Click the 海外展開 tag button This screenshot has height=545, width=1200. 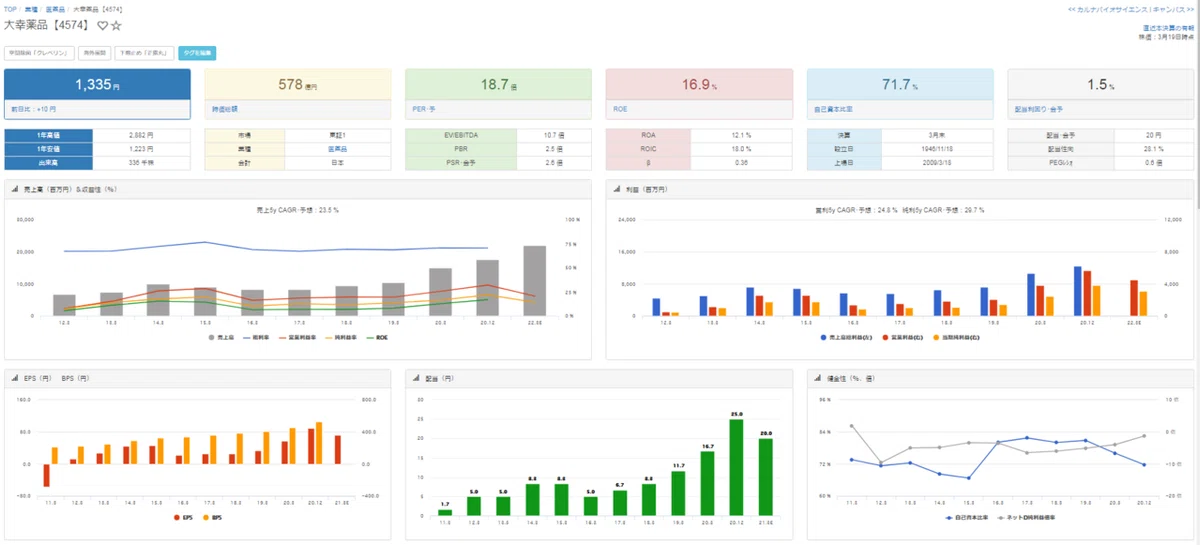click(96, 53)
